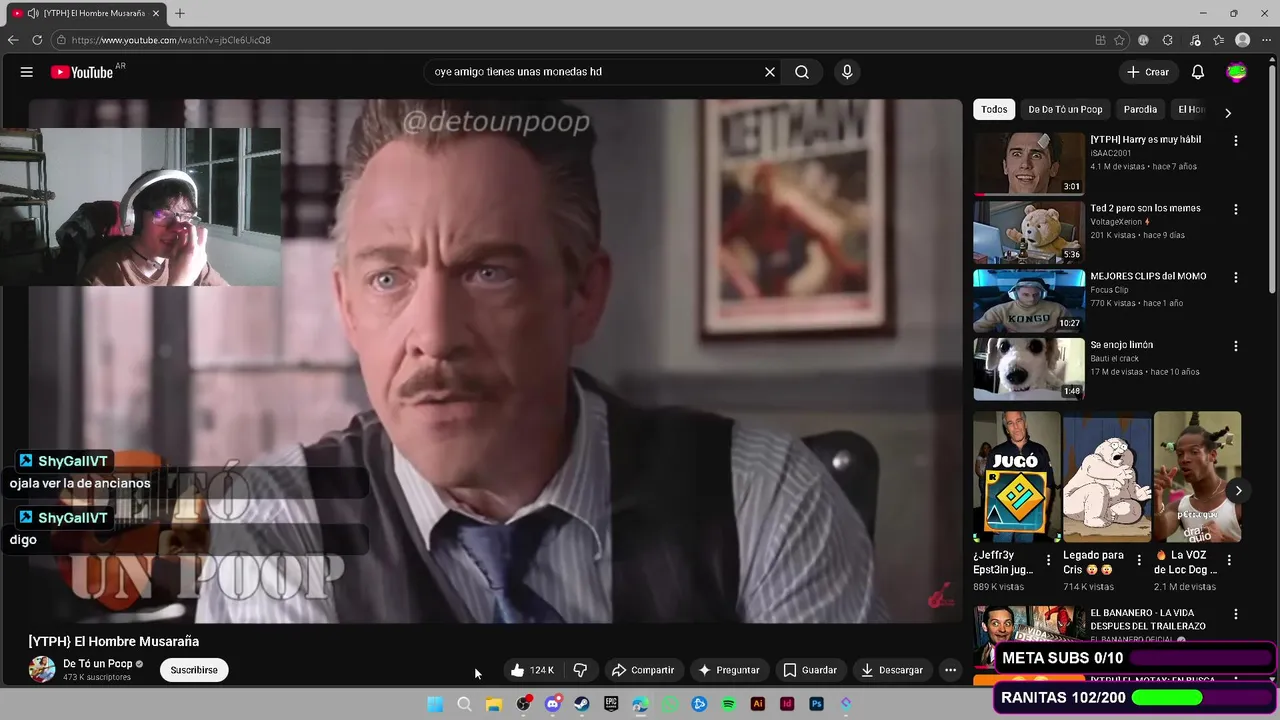
Task: Open a new browser tab
Action: coord(180,13)
